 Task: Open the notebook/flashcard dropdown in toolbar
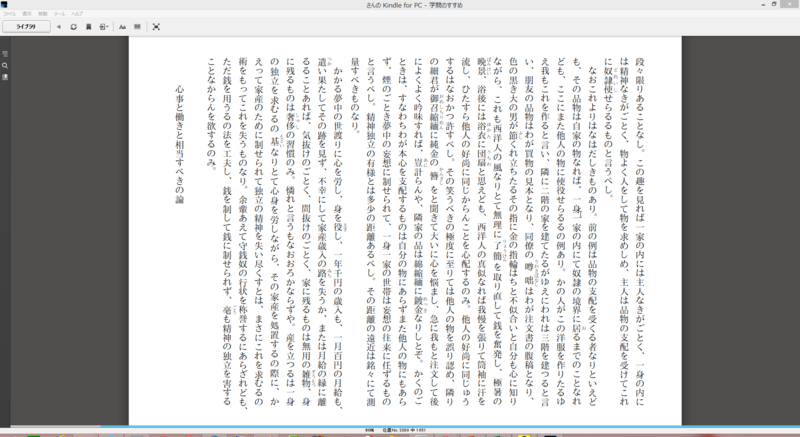click(x=104, y=27)
